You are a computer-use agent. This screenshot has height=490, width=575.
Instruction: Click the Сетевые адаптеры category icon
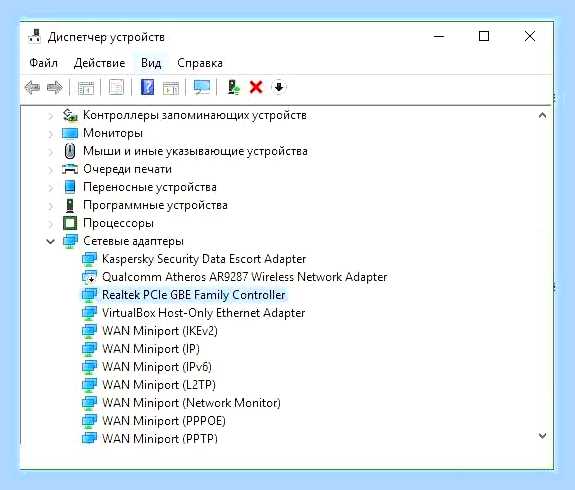(70, 241)
